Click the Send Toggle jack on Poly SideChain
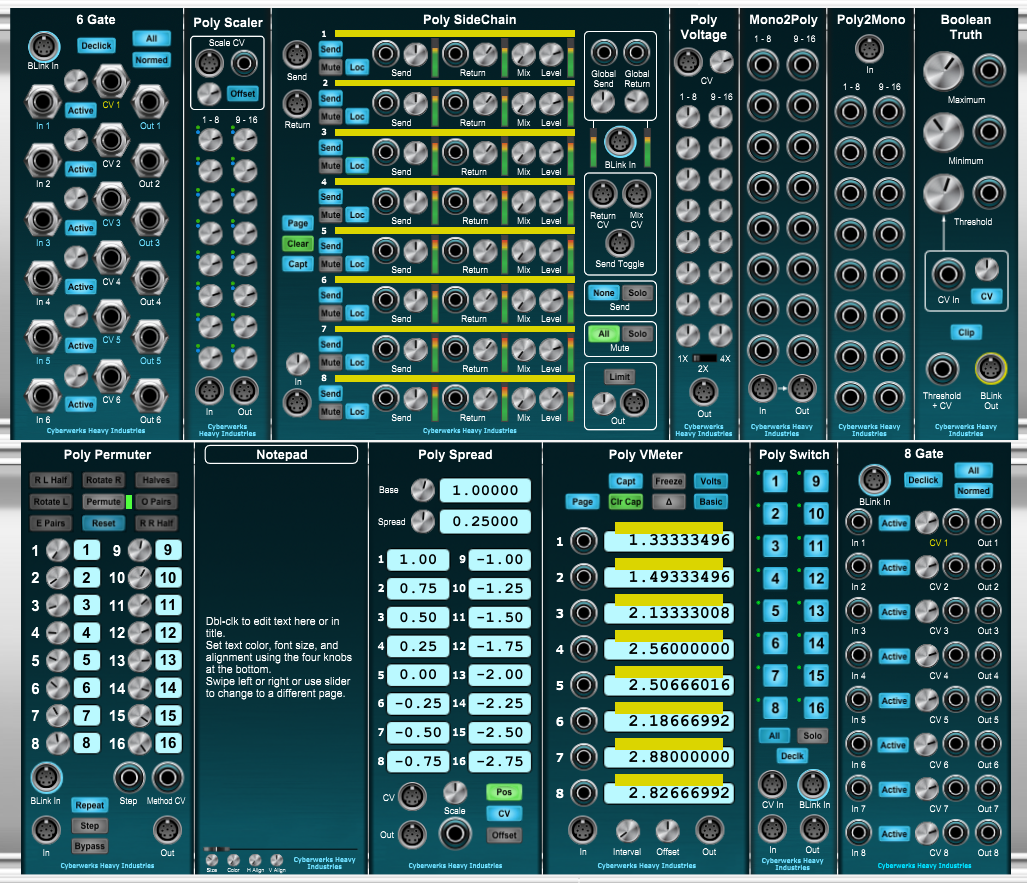The height and width of the screenshot is (883, 1027). point(619,243)
